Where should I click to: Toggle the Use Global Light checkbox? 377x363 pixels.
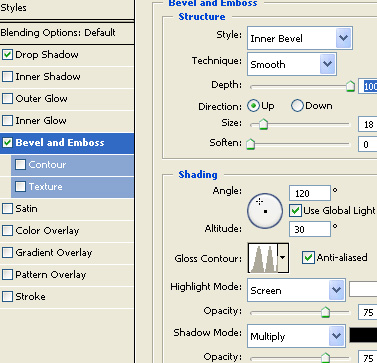[295, 211]
